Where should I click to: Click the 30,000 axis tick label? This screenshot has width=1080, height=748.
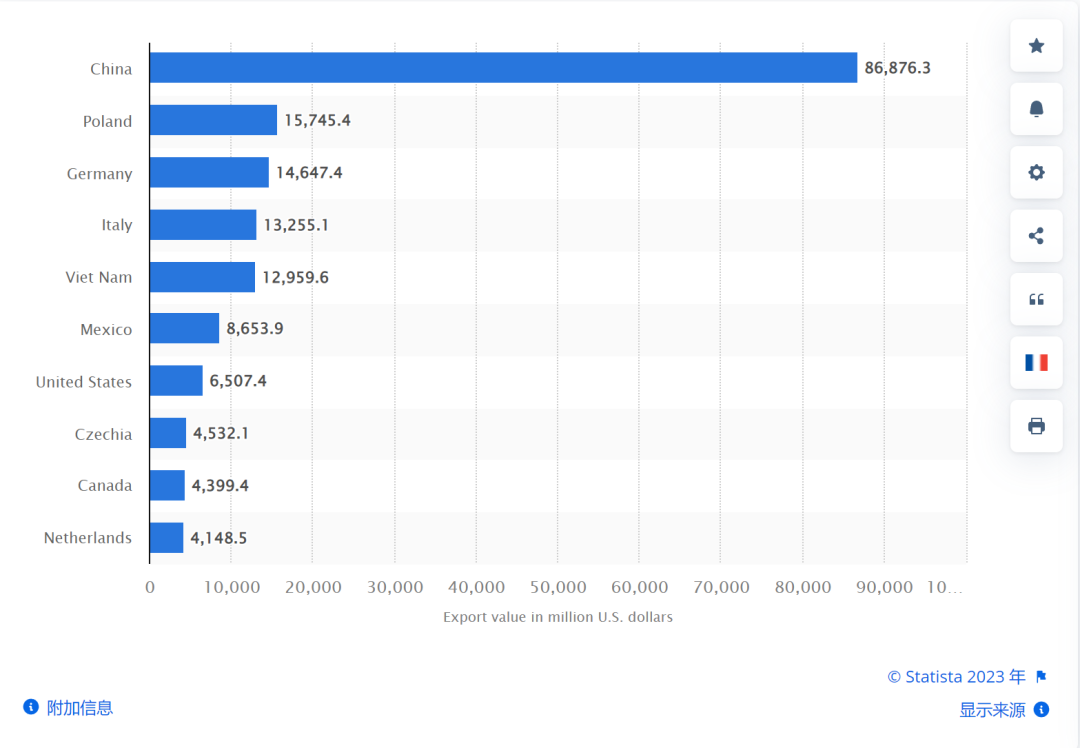(395, 588)
